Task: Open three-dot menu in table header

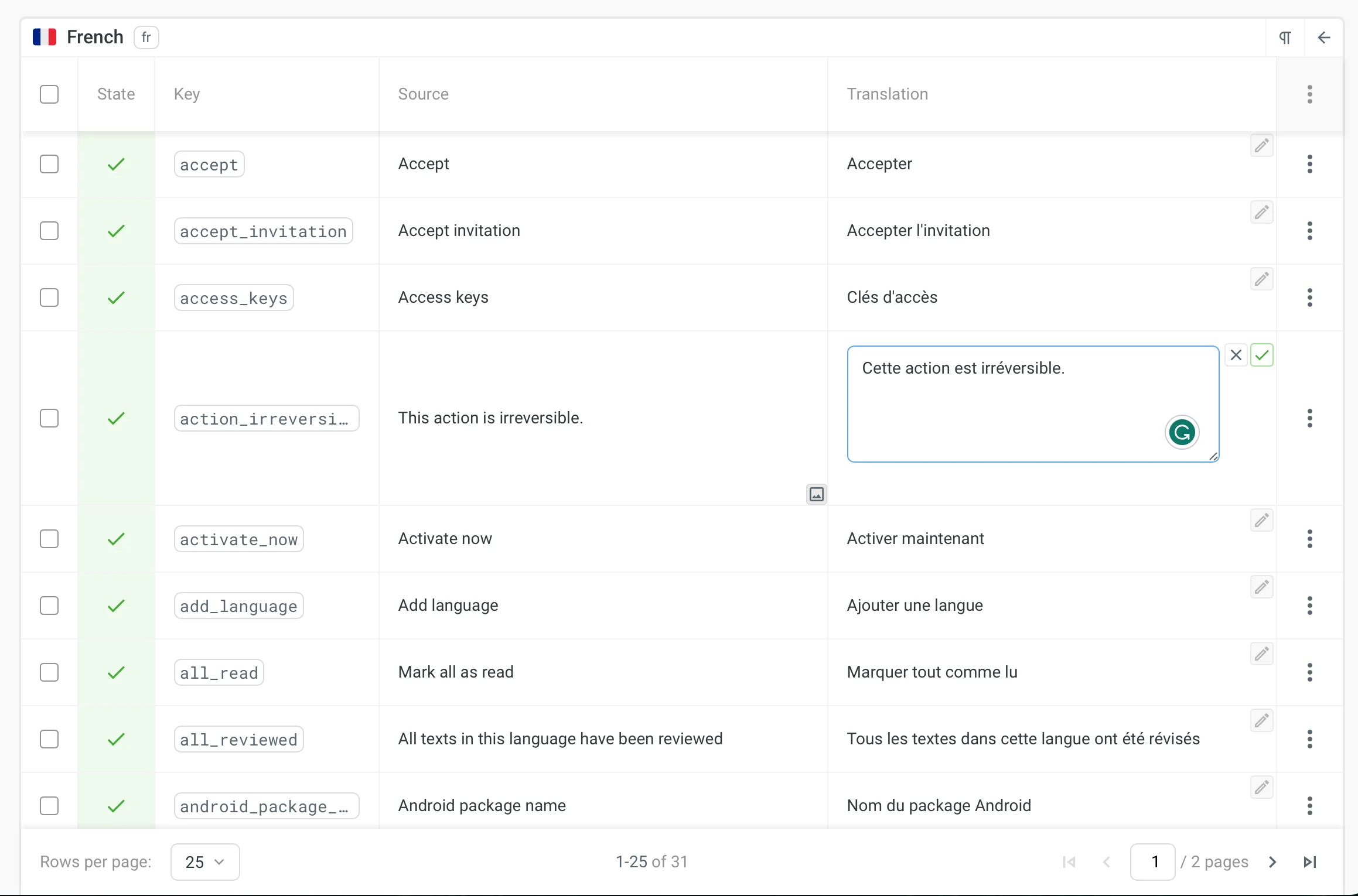Action: (1309, 94)
